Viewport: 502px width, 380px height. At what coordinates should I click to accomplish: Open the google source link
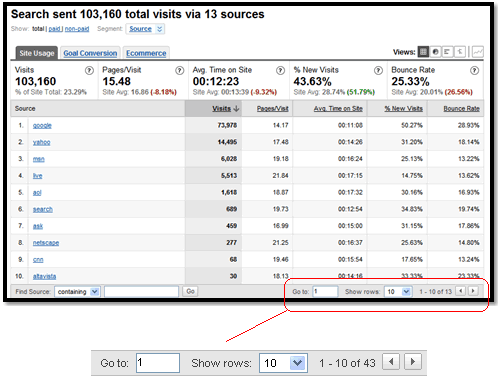tap(42, 126)
